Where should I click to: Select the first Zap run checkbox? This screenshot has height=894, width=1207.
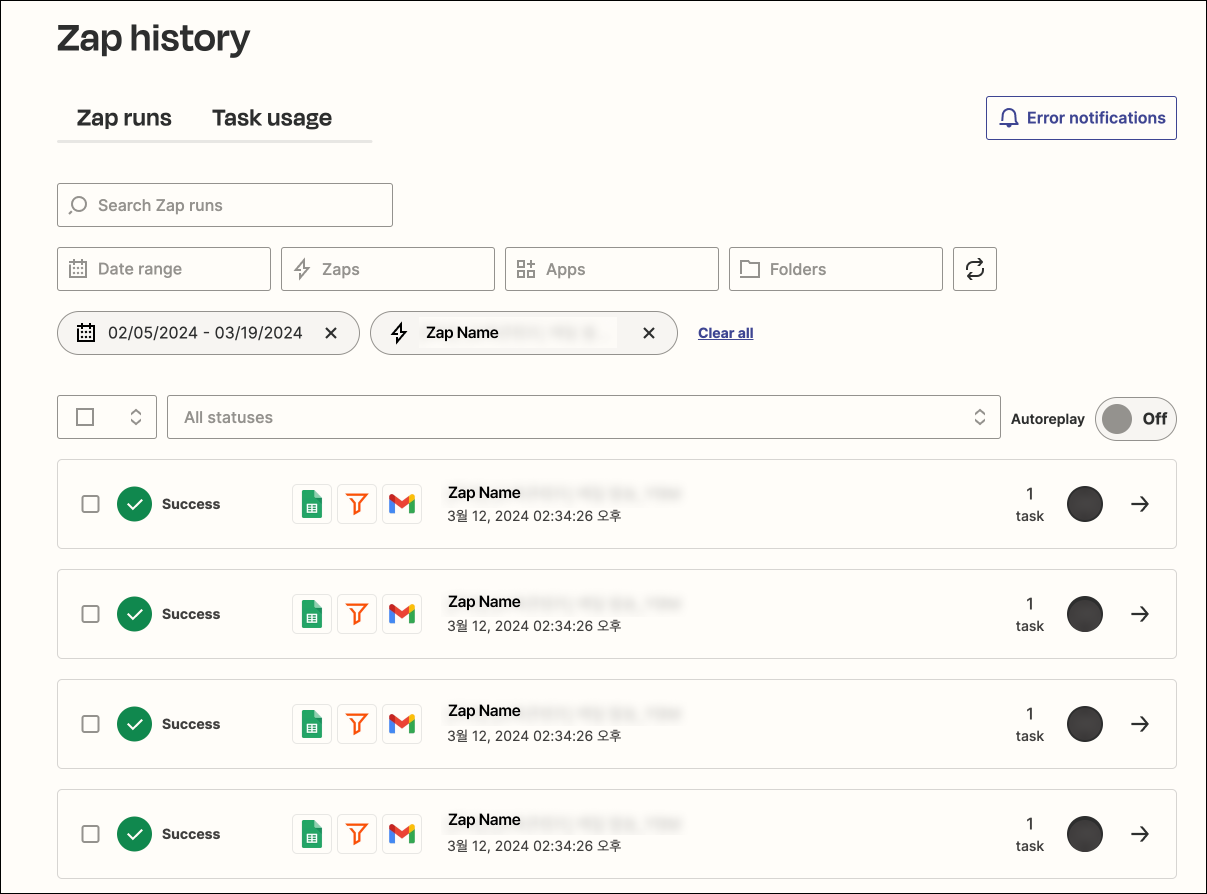(x=90, y=504)
